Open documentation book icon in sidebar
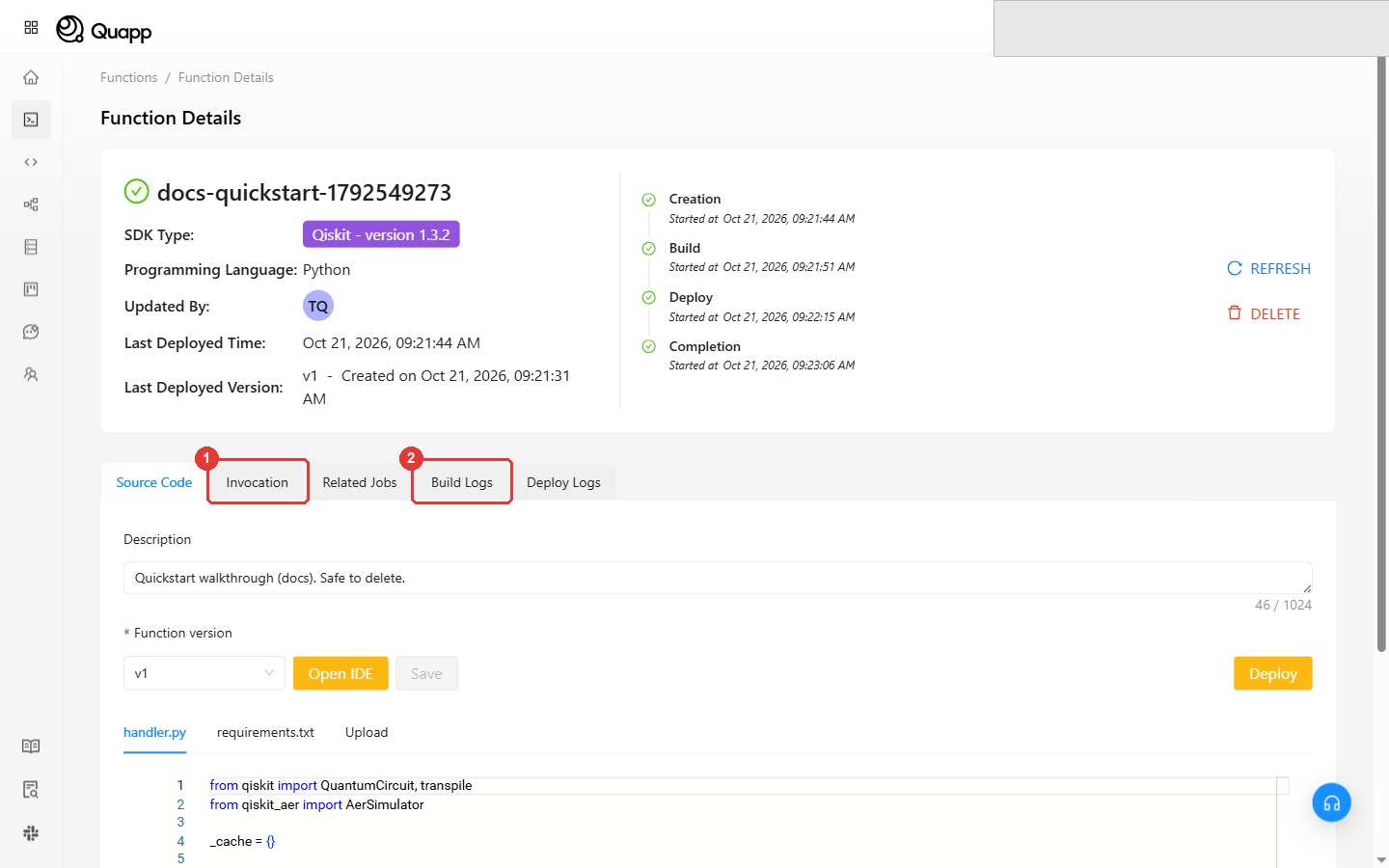The width and height of the screenshot is (1389, 868). (x=31, y=746)
